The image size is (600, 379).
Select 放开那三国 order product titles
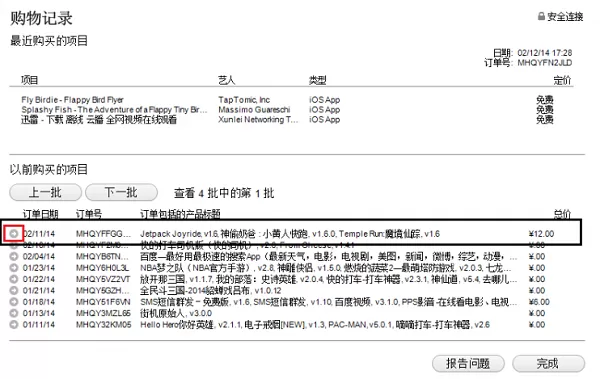click(x=328, y=279)
